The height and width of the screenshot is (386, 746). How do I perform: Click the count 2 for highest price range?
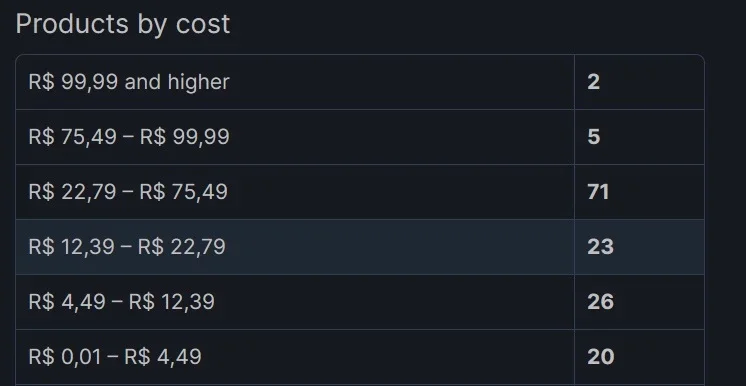[x=593, y=82]
